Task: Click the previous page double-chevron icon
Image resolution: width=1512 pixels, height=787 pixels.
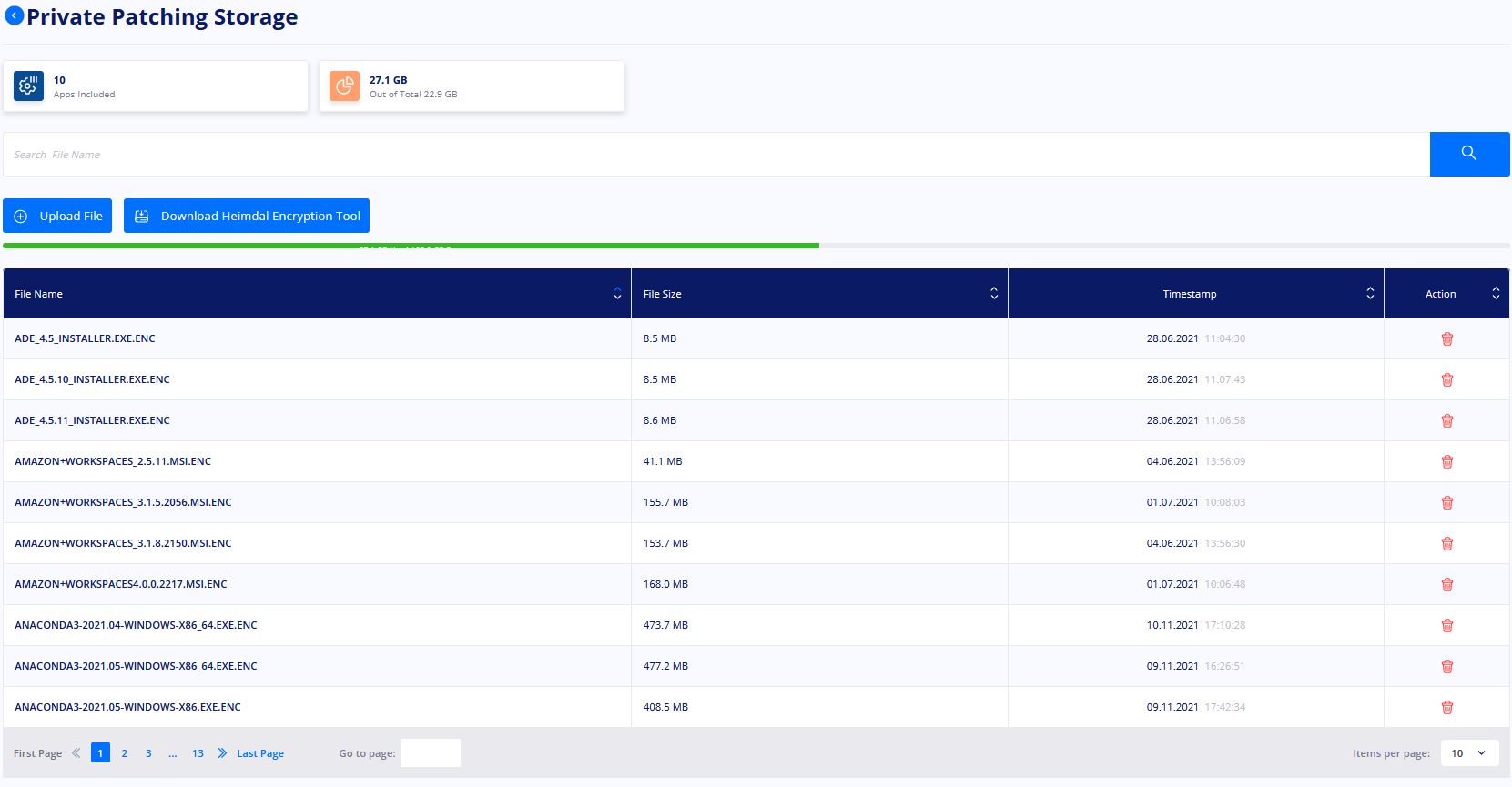Action: 76,752
